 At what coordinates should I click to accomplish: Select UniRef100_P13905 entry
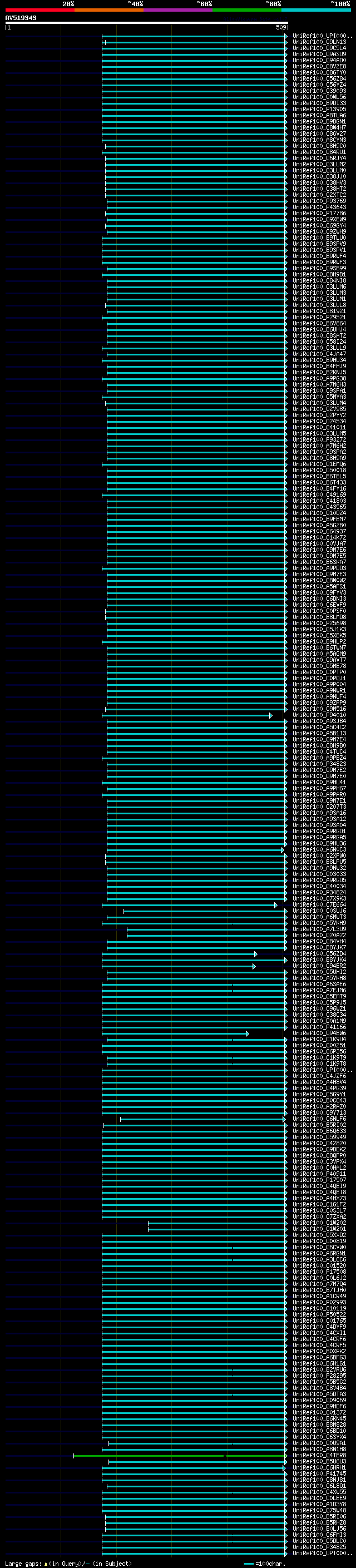click(x=319, y=109)
